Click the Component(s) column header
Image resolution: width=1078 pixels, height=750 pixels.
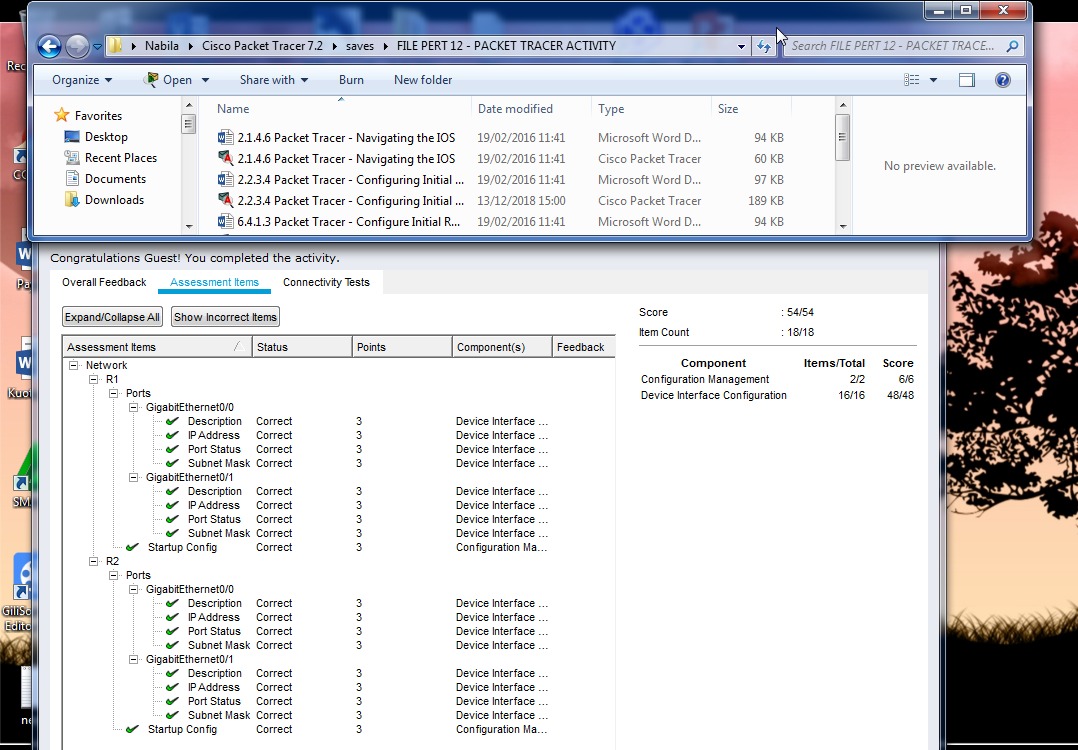[x=502, y=347]
